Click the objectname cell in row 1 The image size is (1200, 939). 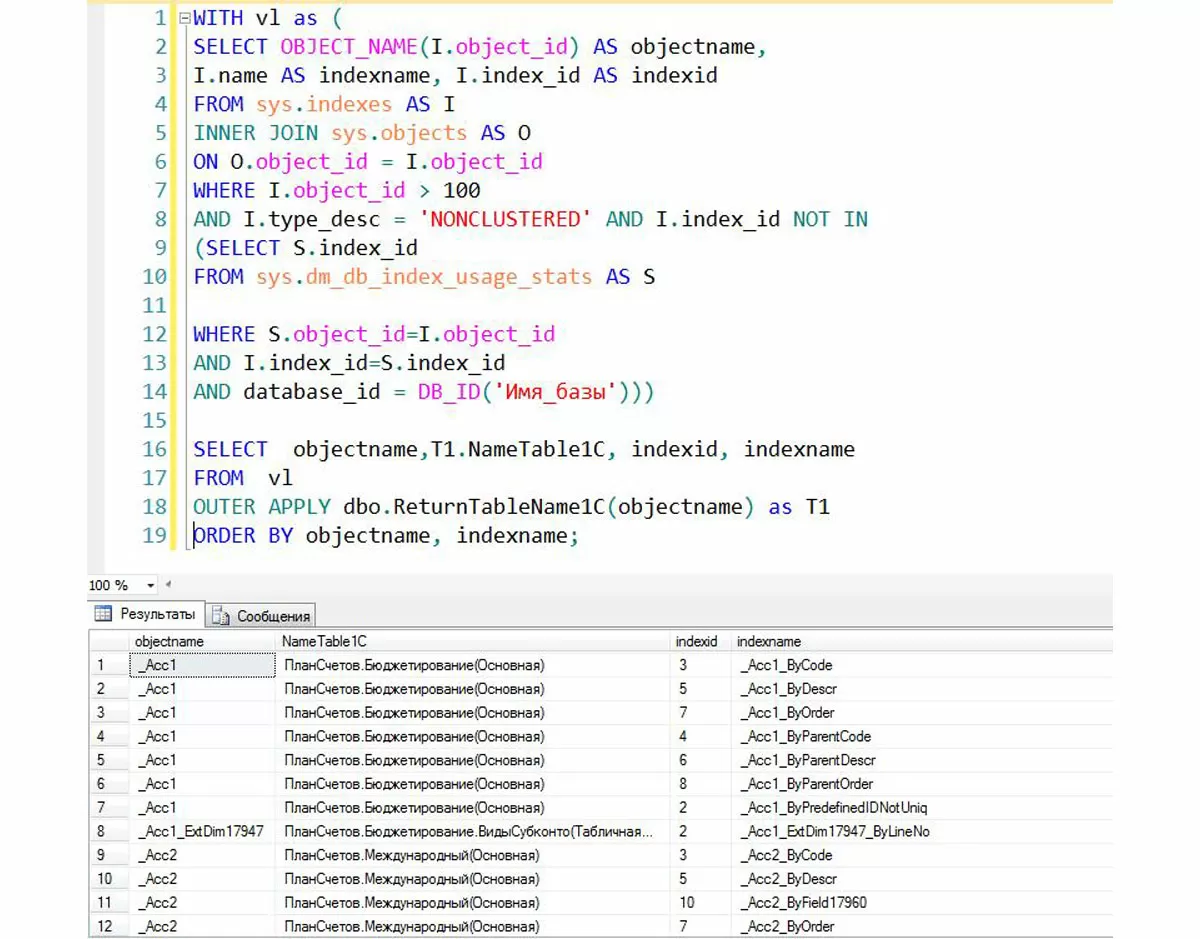pos(202,665)
